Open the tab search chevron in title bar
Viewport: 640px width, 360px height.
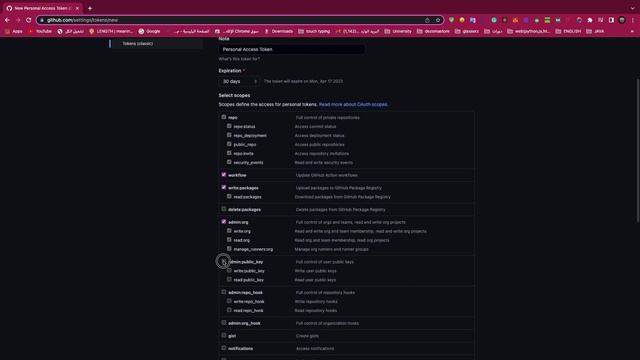pyautogui.click(x=632, y=8)
